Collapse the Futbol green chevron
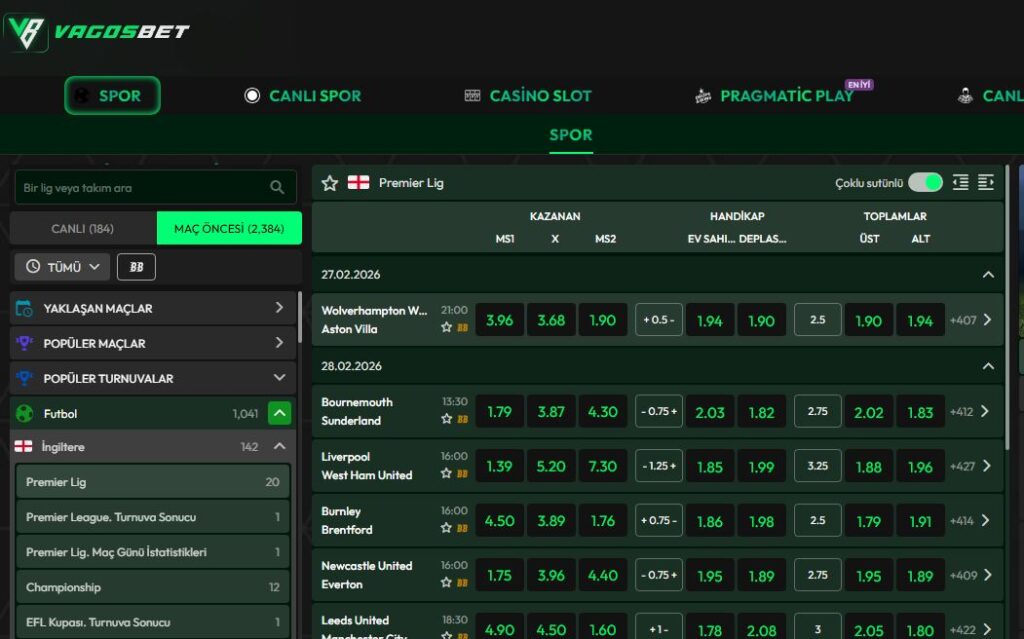Image resolution: width=1024 pixels, height=639 pixels. pos(280,413)
